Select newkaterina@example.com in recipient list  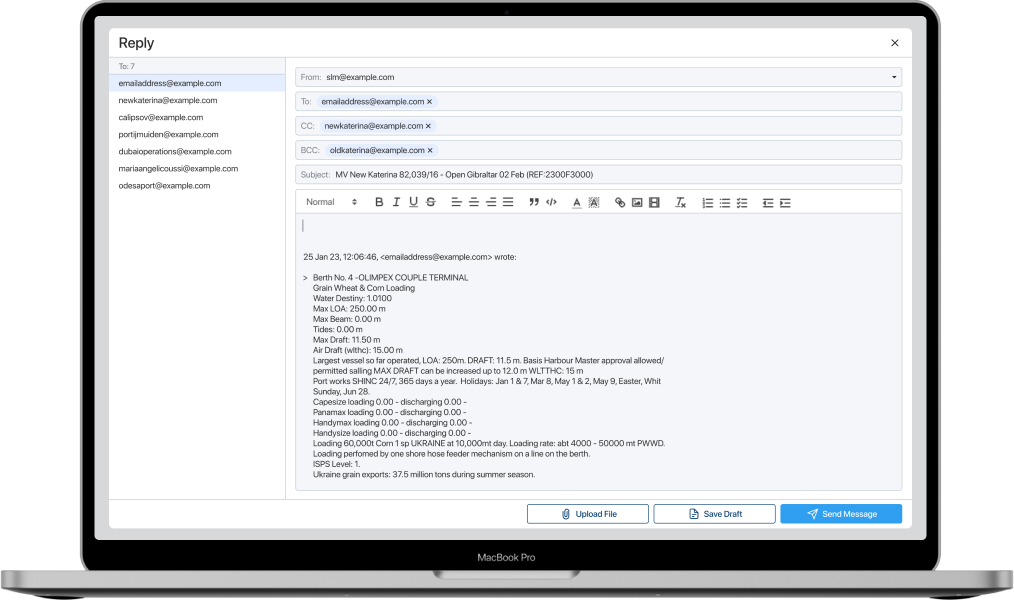click(x=197, y=100)
